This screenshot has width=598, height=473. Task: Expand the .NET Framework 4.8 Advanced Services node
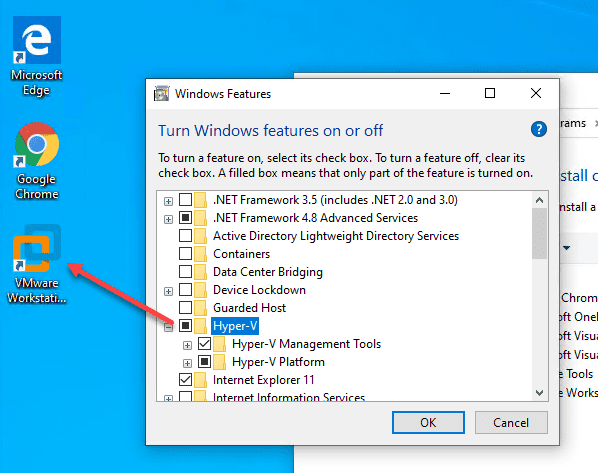click(x=168, y=219)
